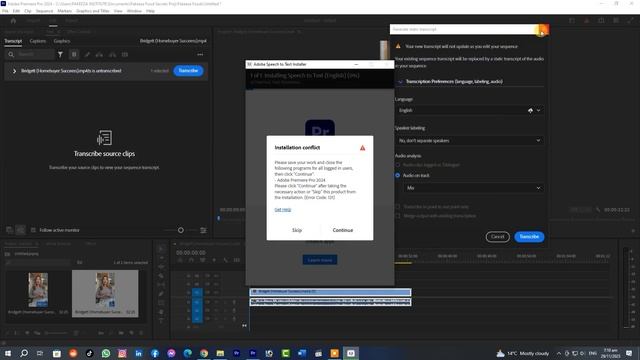
Task: Select the audio clips tagged as Dialogue option
Action: point(398,165)
